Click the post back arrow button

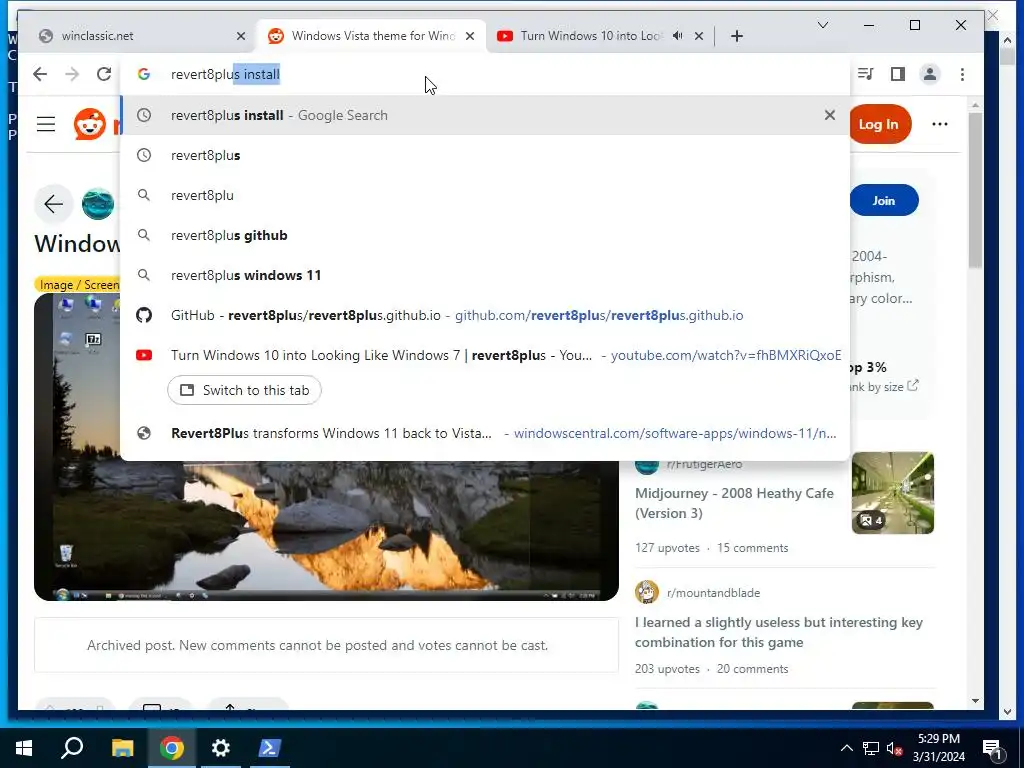pyautogui.click(x=54, y=204)
